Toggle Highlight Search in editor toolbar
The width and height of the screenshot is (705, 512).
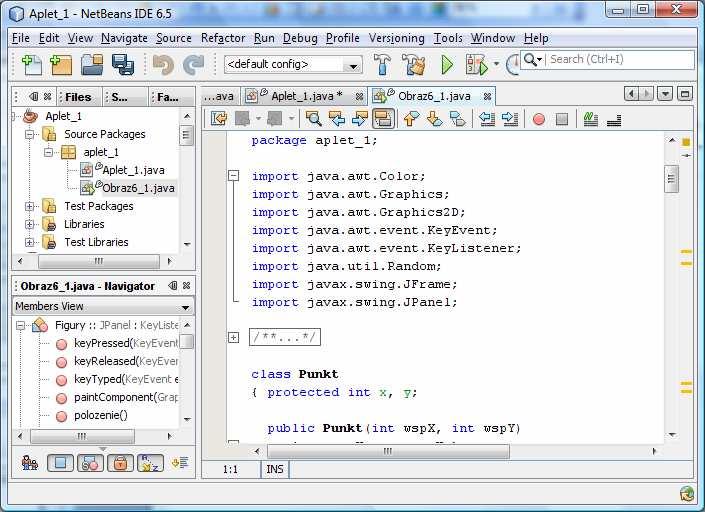tap(383, 119)
